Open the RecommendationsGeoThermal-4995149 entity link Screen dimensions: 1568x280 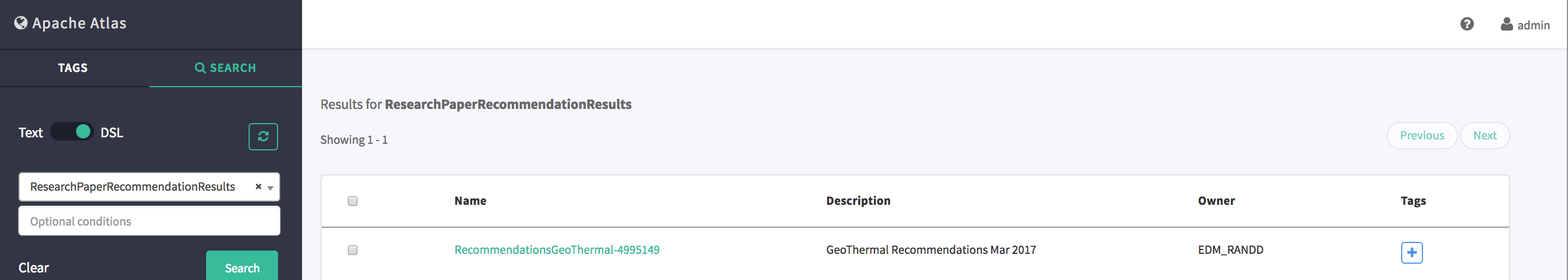[x=556, y=250]
